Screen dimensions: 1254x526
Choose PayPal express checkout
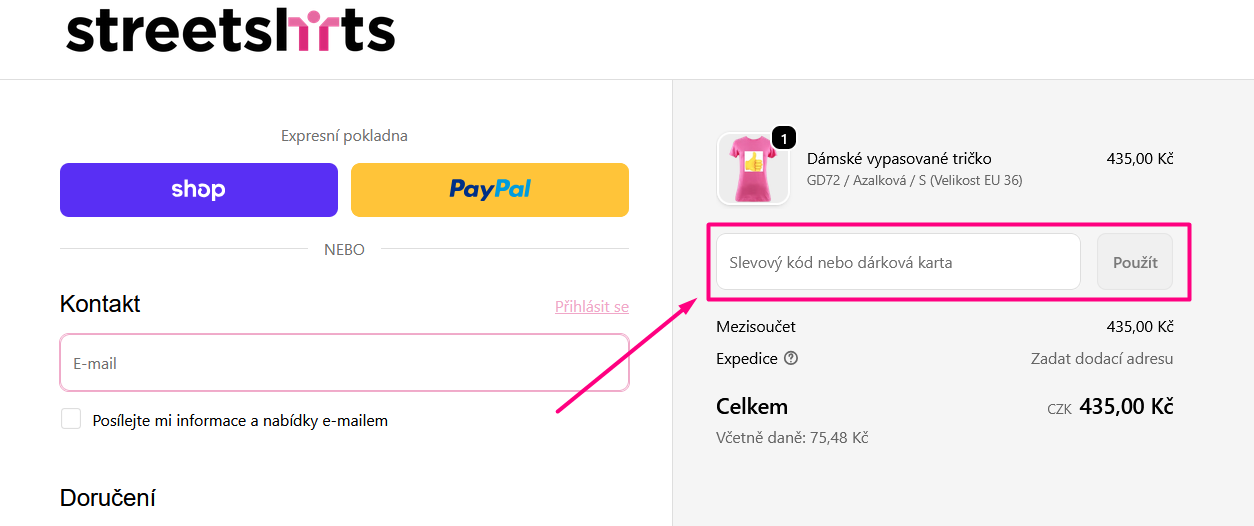pyautogui.click(x=490, y=190)
